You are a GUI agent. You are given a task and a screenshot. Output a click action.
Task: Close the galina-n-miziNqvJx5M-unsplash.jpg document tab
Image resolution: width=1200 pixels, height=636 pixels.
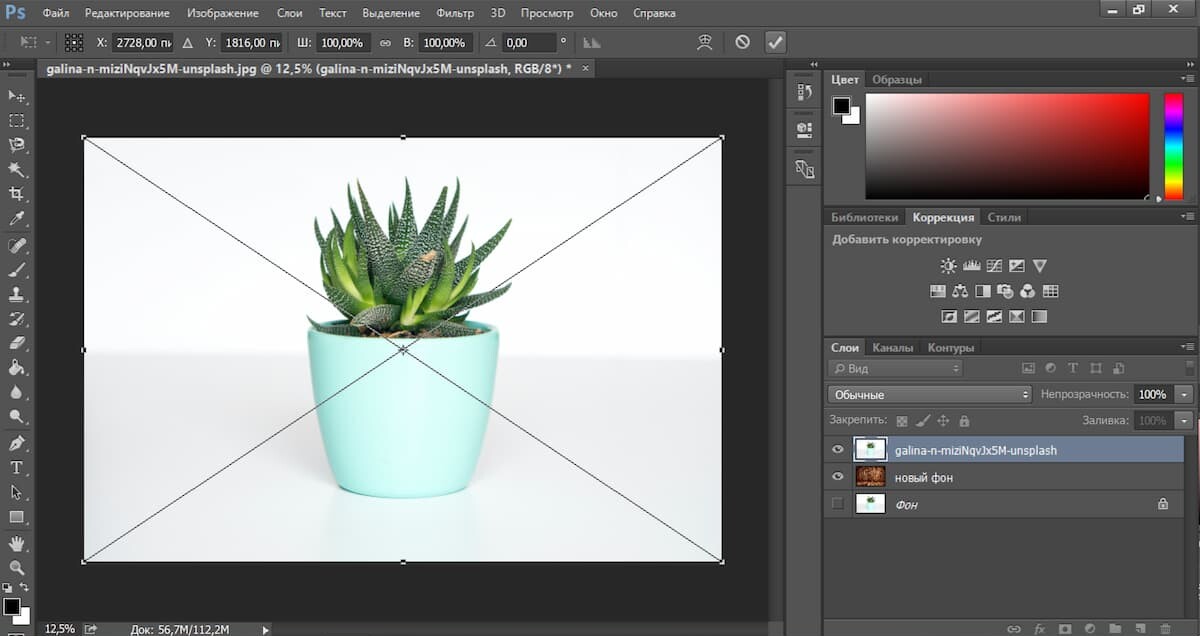point(586,69)
